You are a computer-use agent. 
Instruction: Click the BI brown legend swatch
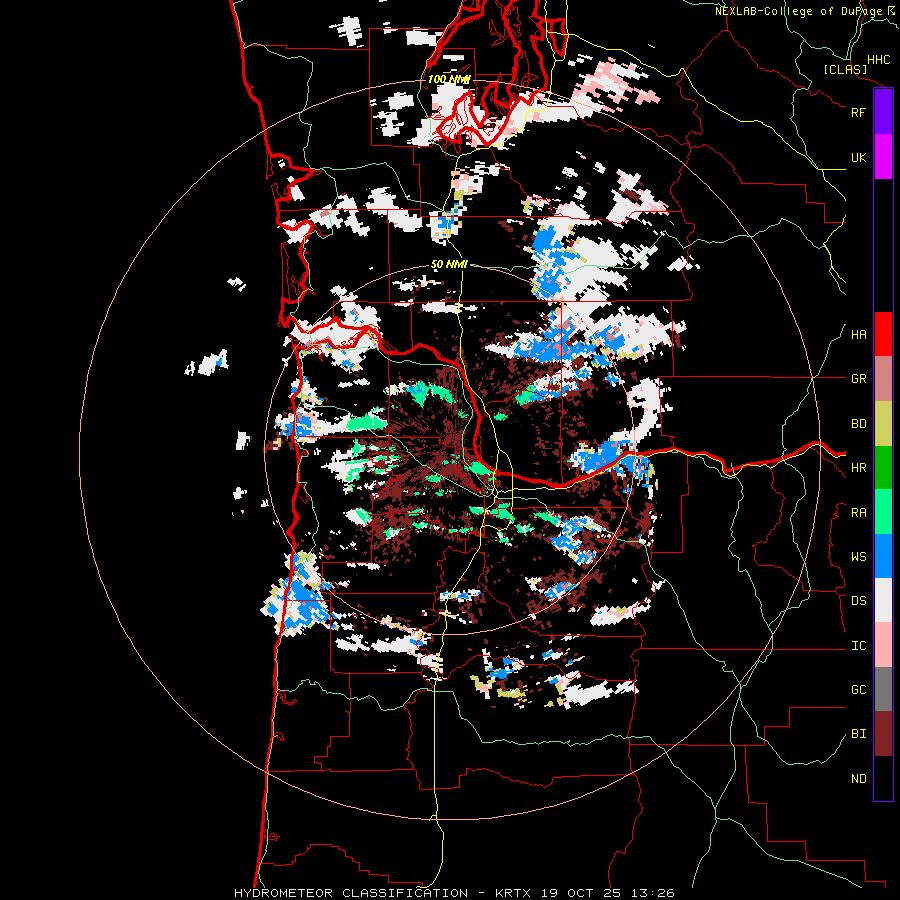[x=883, y=734]
